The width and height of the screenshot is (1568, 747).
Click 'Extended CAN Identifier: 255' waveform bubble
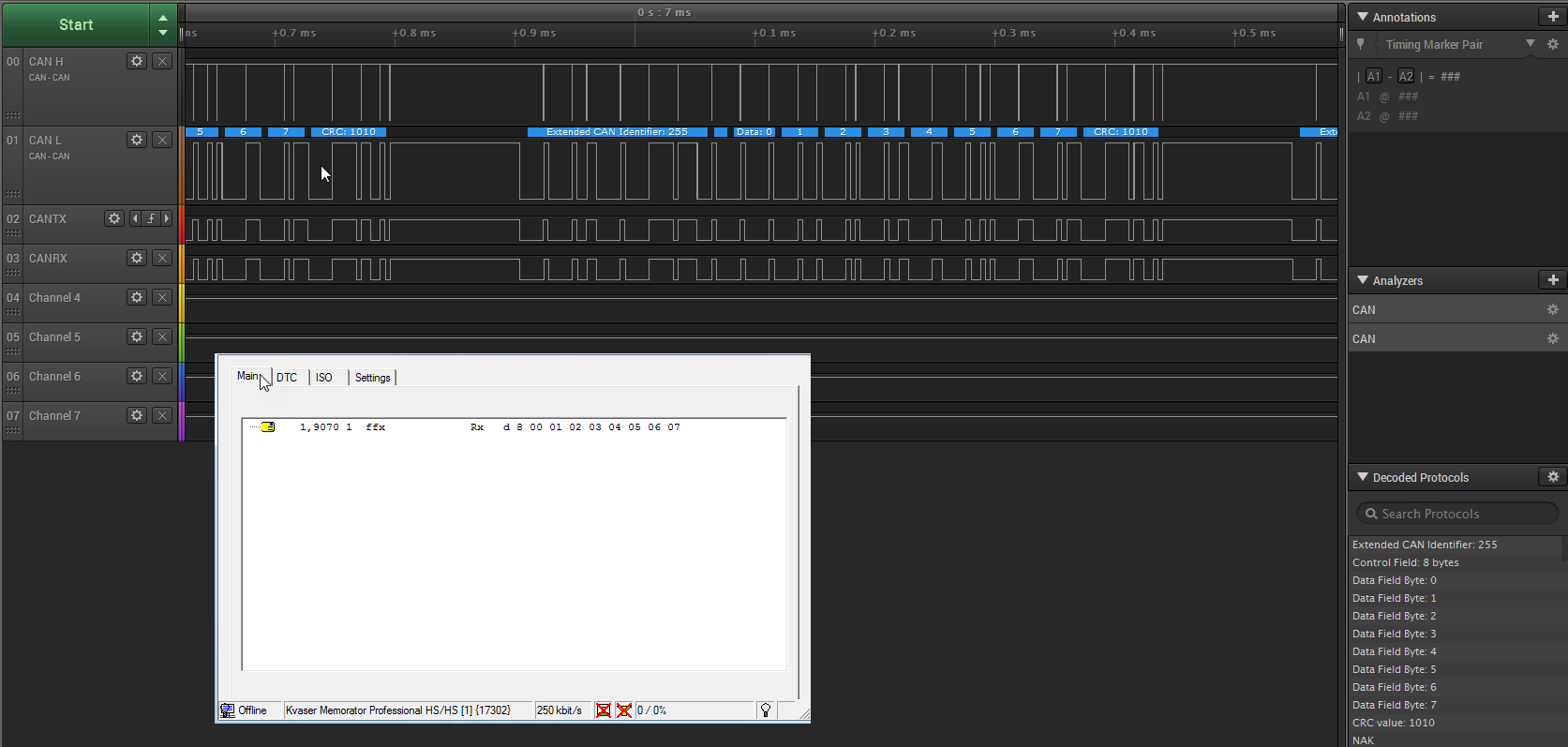pyautogui.click(x=618, y=132)
